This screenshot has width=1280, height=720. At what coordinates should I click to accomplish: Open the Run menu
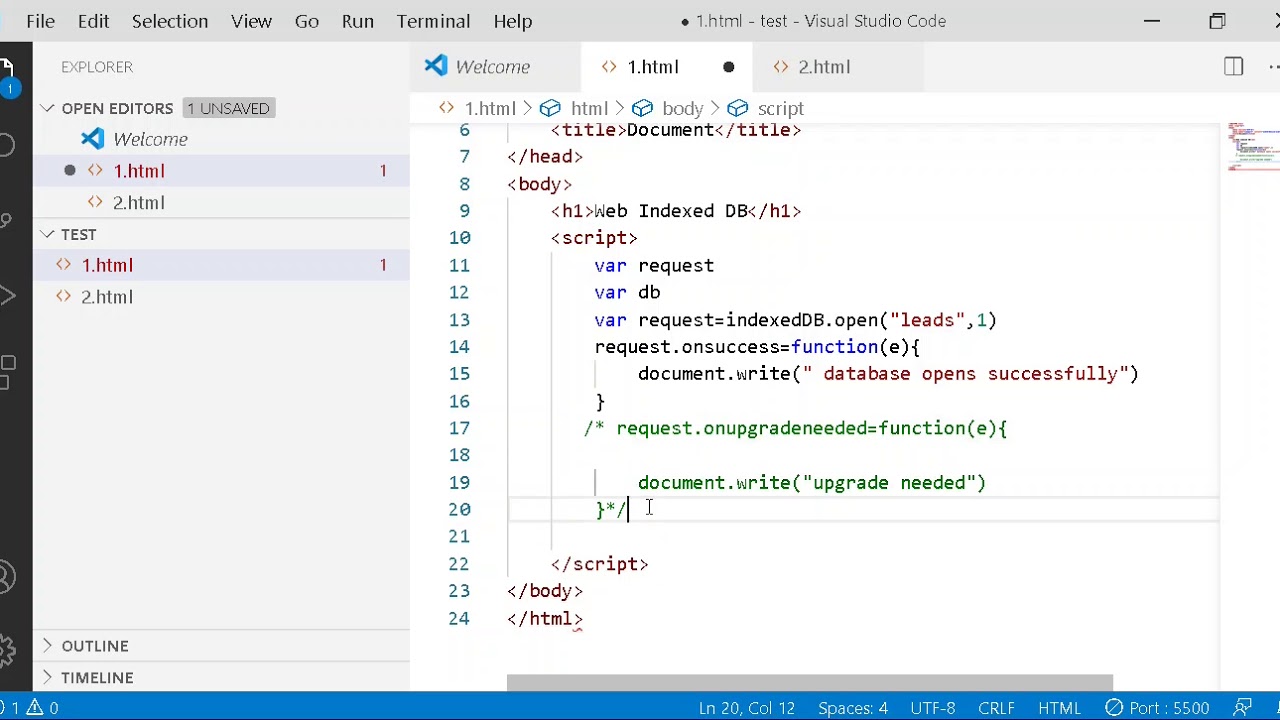point(357,21)
